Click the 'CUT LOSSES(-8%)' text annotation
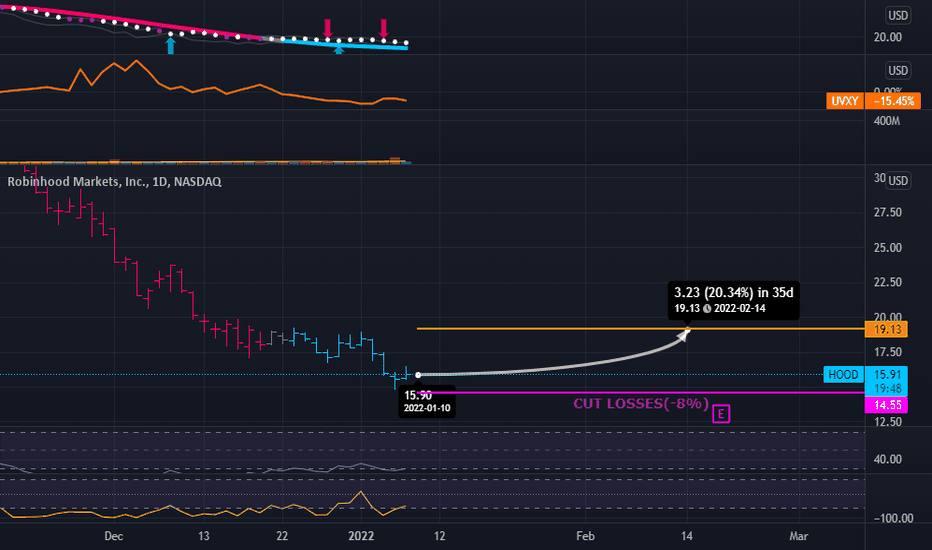Image resolution: width=932 pixels, height=550 pixels. [x=641, y=404]
